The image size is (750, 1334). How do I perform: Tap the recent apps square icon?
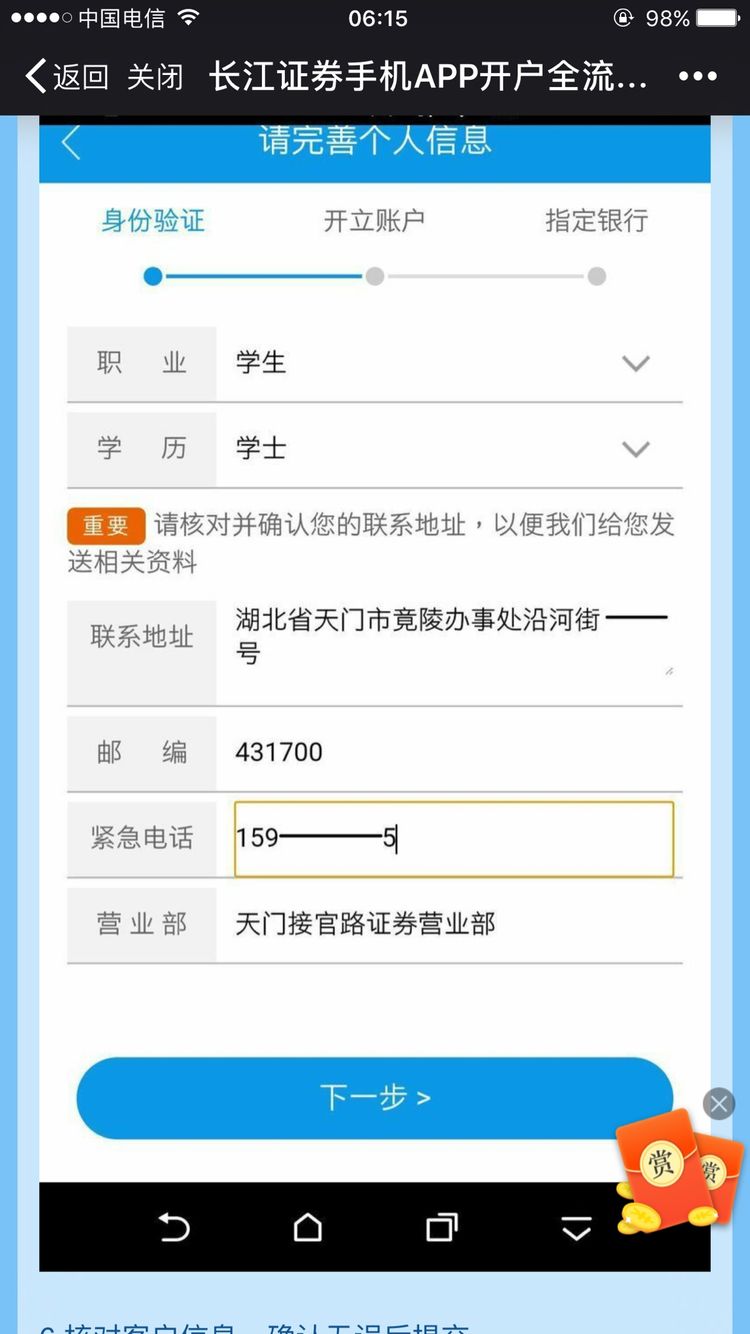(441, 1227)
